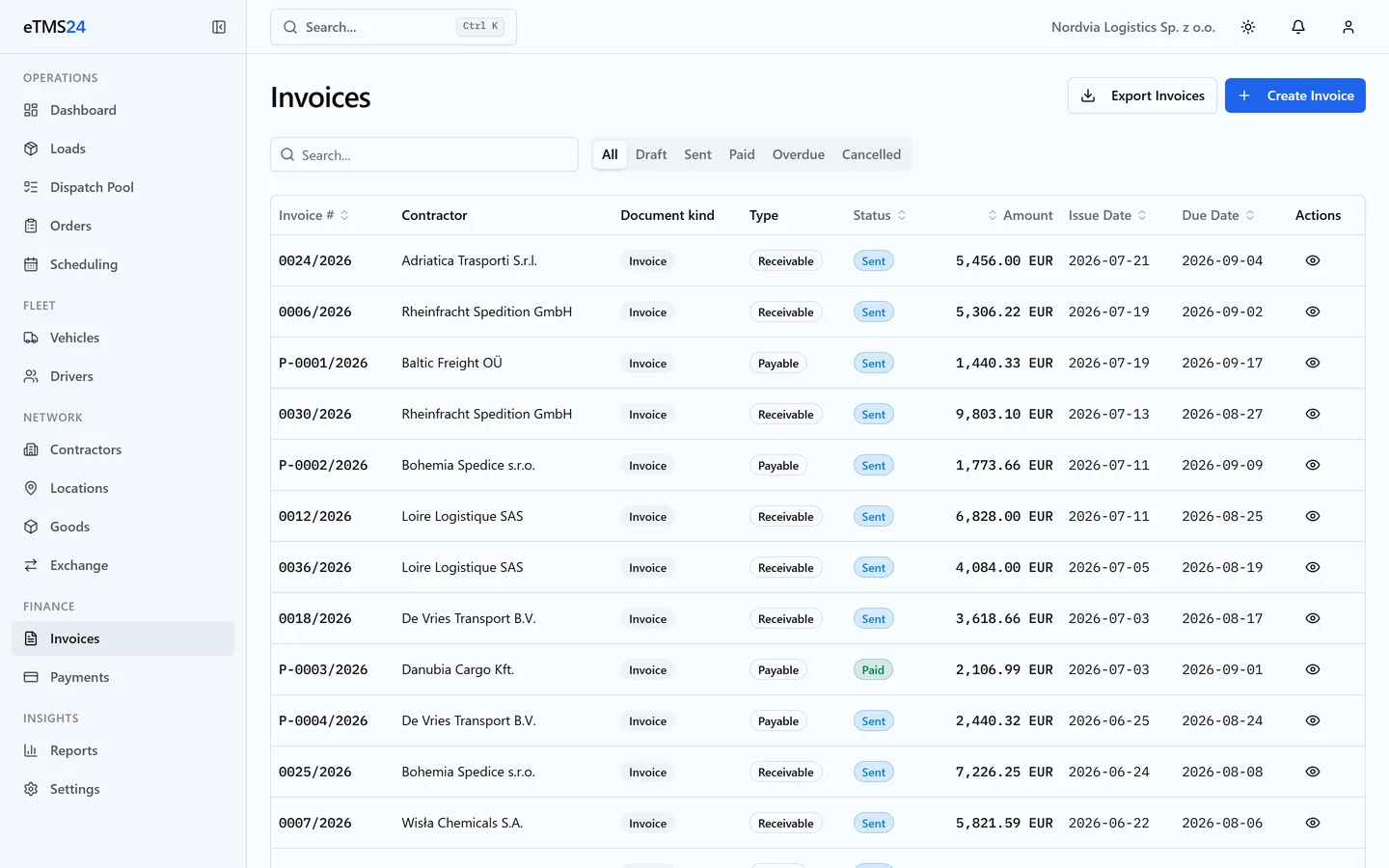Click invoice number 0012/2026
1389x868 pixels.
coord(315,516)
